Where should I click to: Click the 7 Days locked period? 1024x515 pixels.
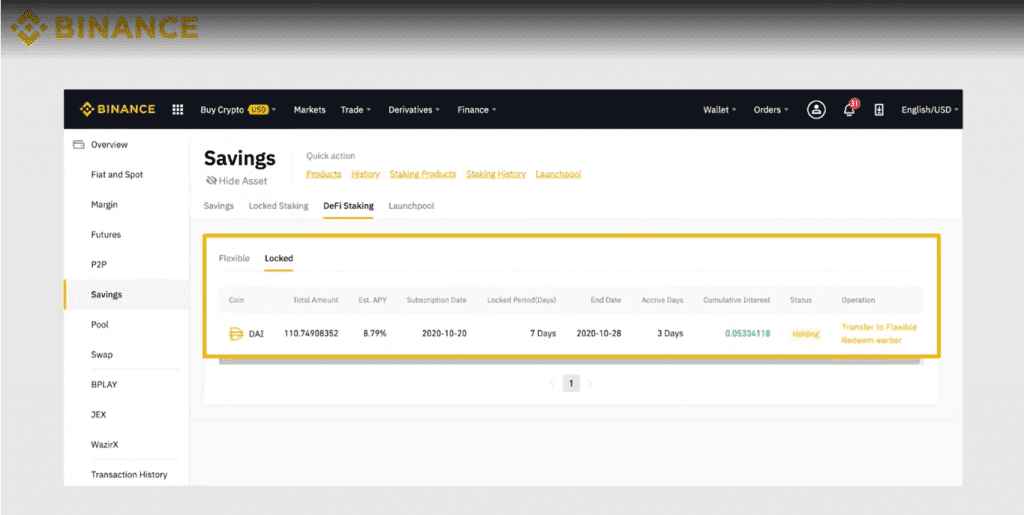pyautogui.click(x=543, y=334)
